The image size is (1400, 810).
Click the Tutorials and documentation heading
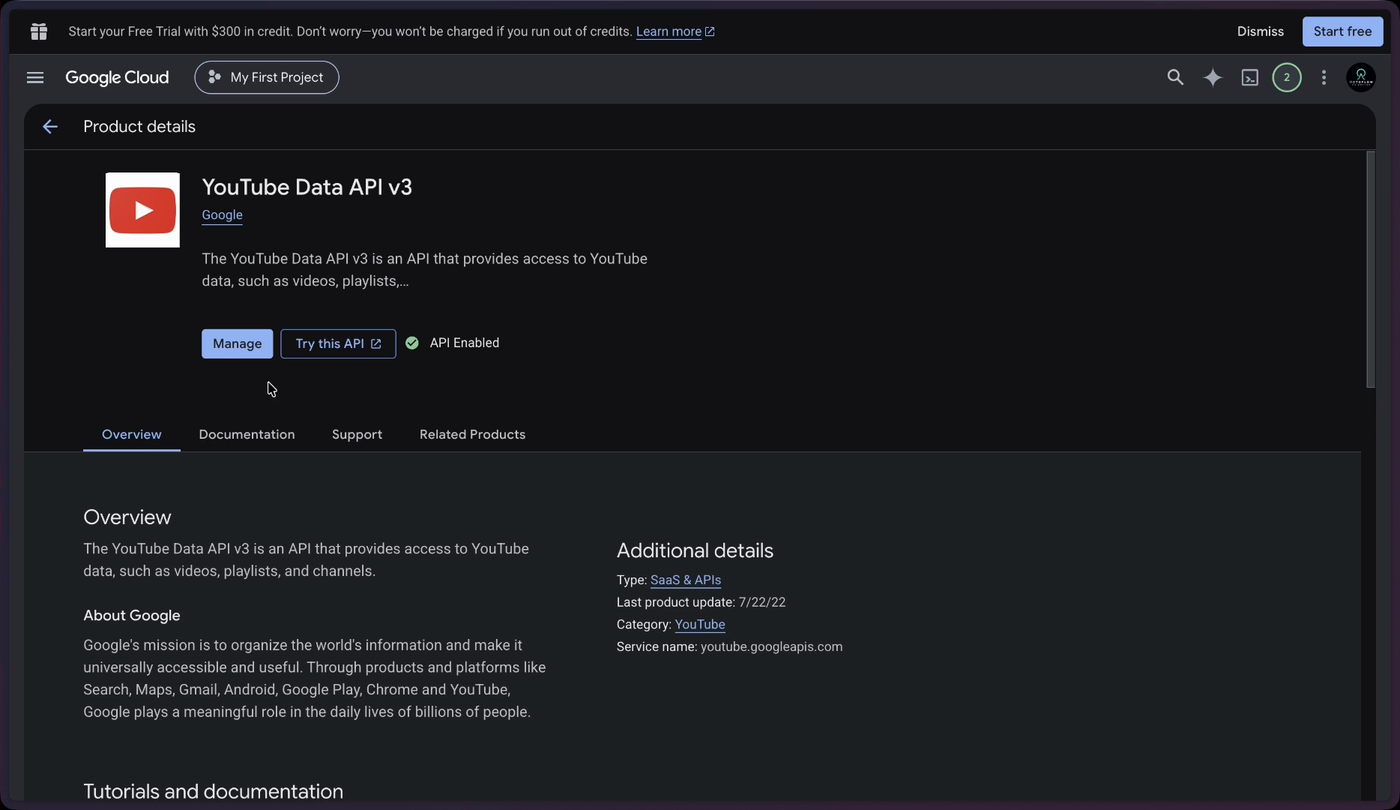(x=213, y=791)
